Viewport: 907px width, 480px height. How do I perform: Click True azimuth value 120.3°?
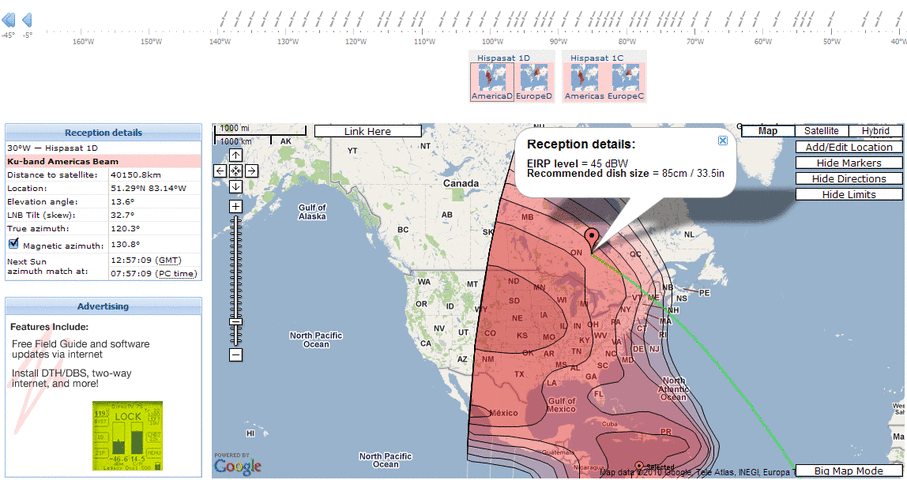124,228
